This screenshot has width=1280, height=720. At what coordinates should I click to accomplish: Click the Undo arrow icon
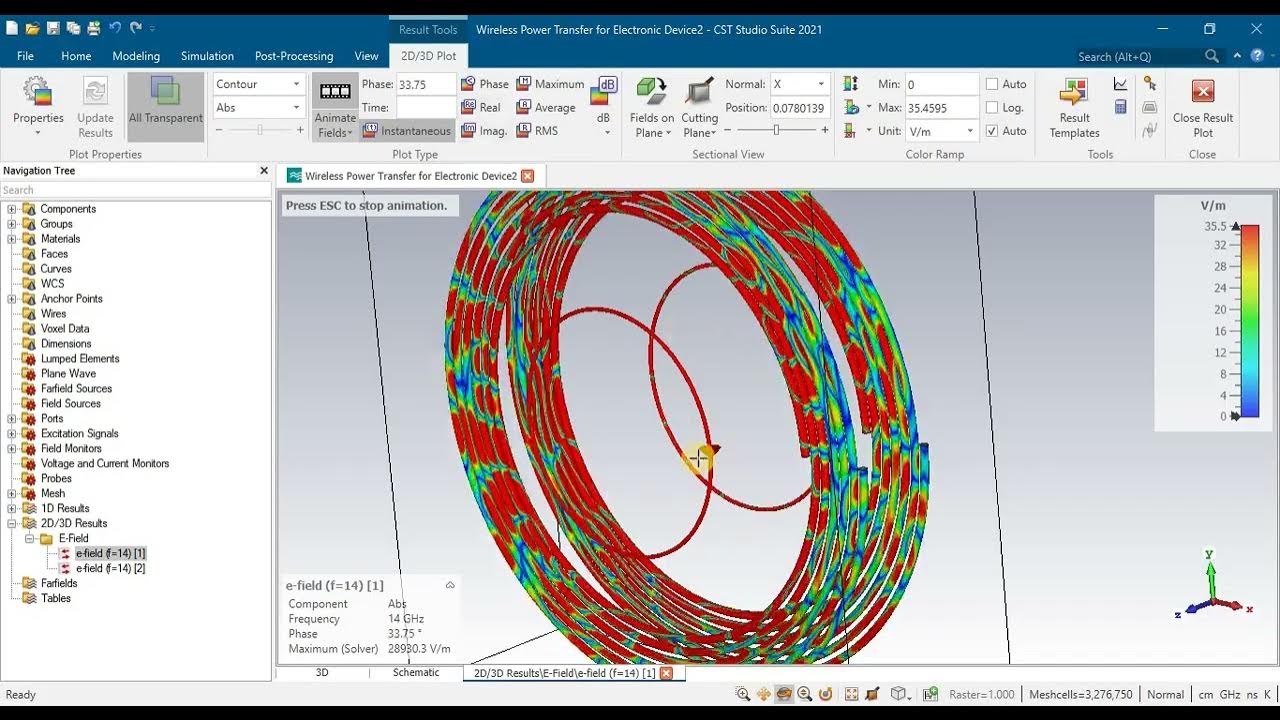(115, 29)
